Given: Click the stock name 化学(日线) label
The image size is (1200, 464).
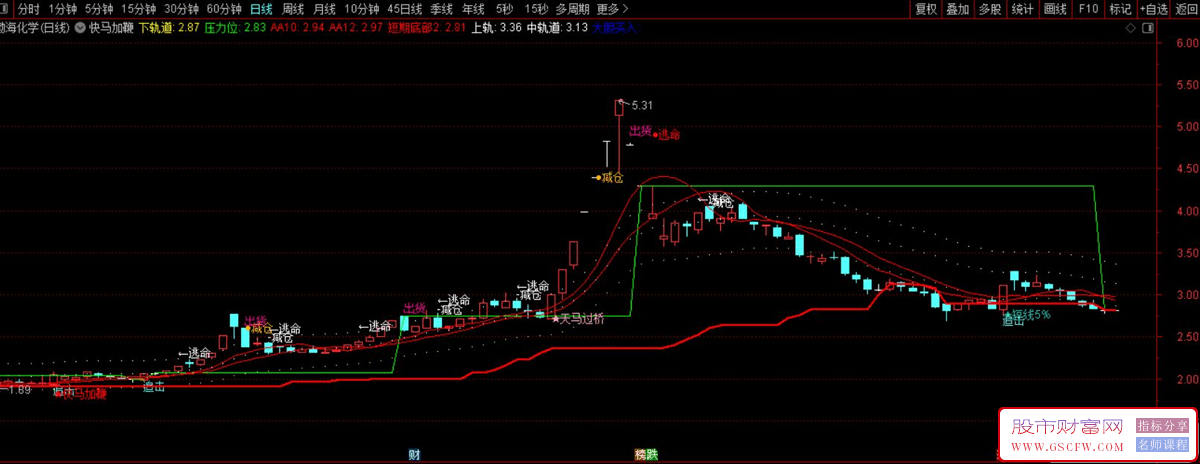Looking at the screenshot, I should tap(35, 28).
